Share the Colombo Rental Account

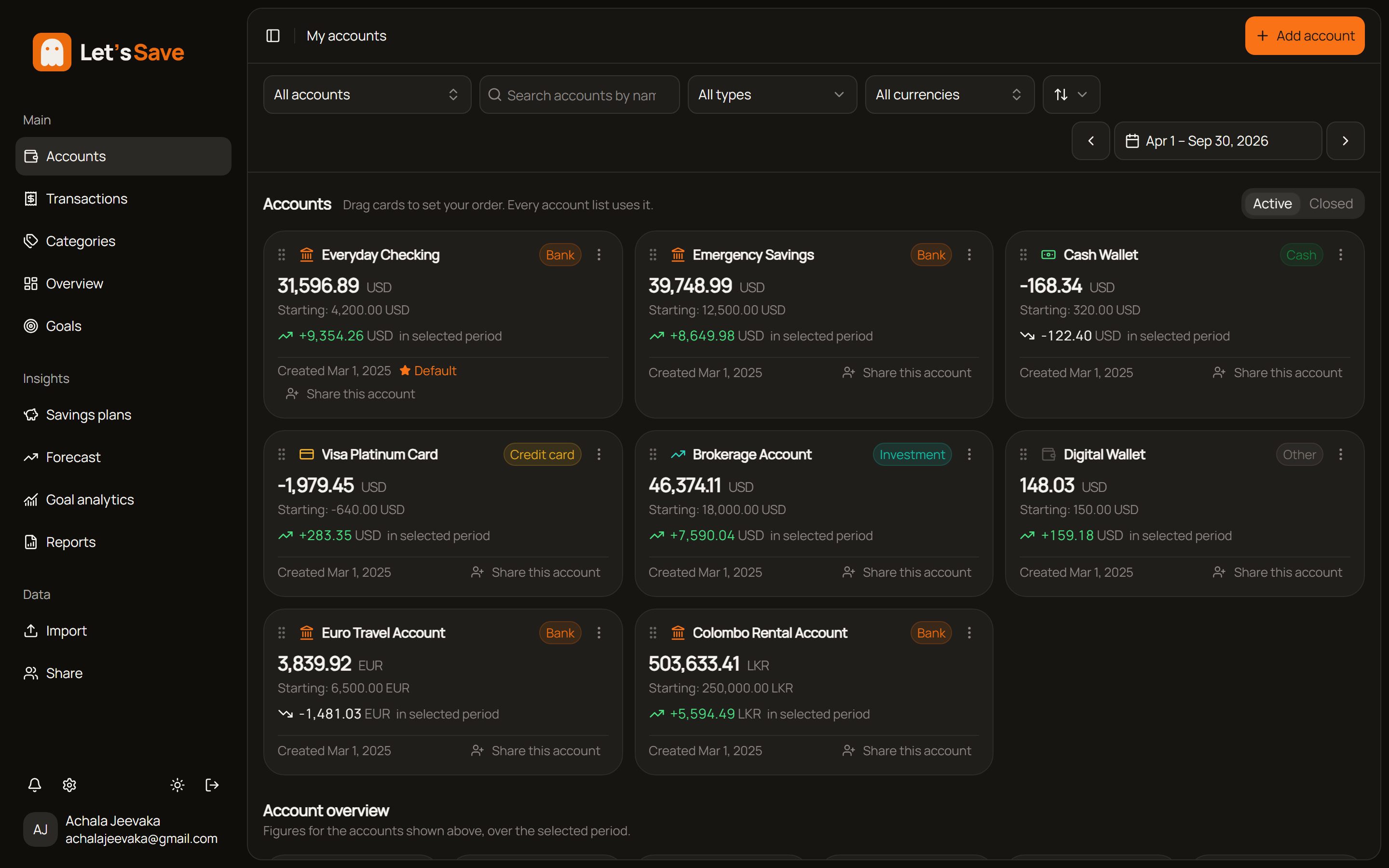[x=906, y=750]
